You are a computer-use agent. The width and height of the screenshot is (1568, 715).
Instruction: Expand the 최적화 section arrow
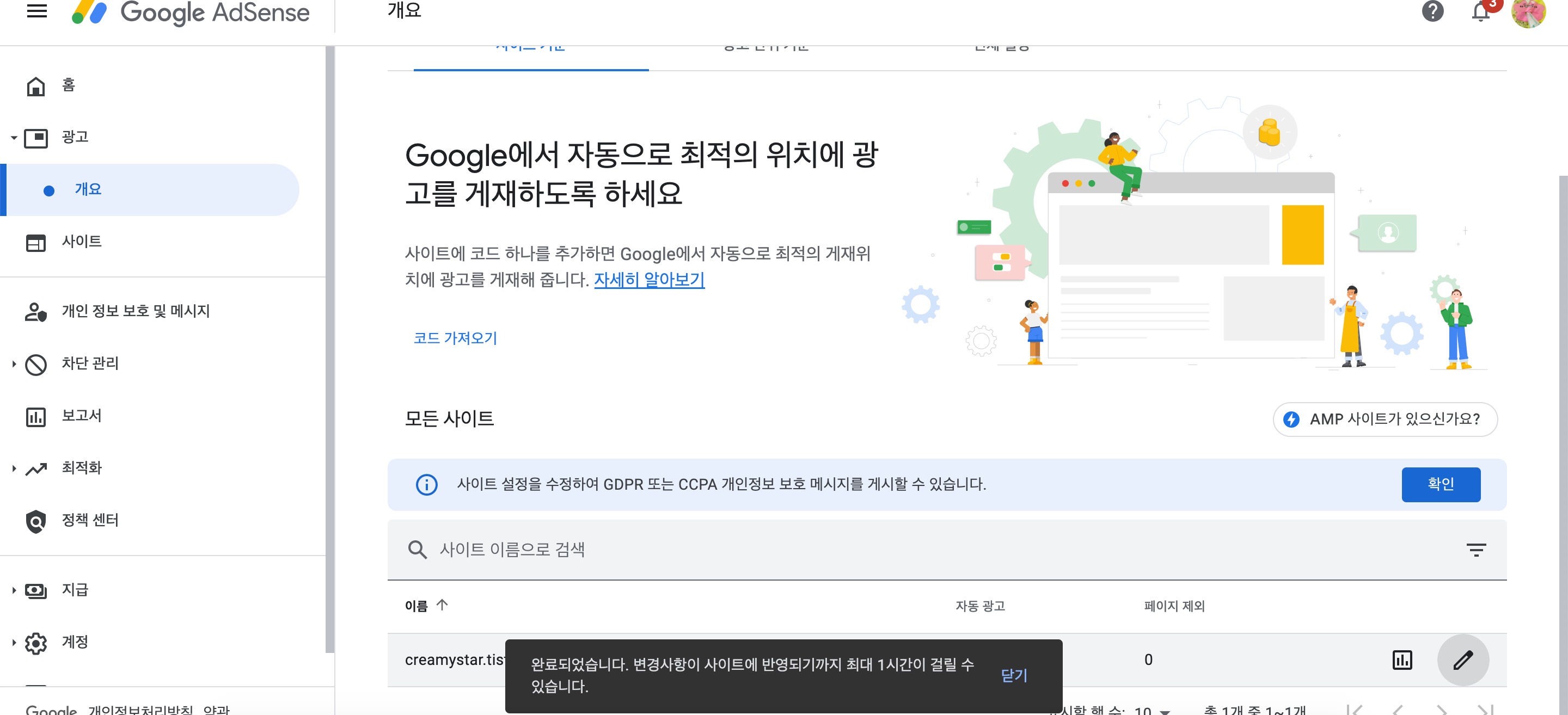14,468
